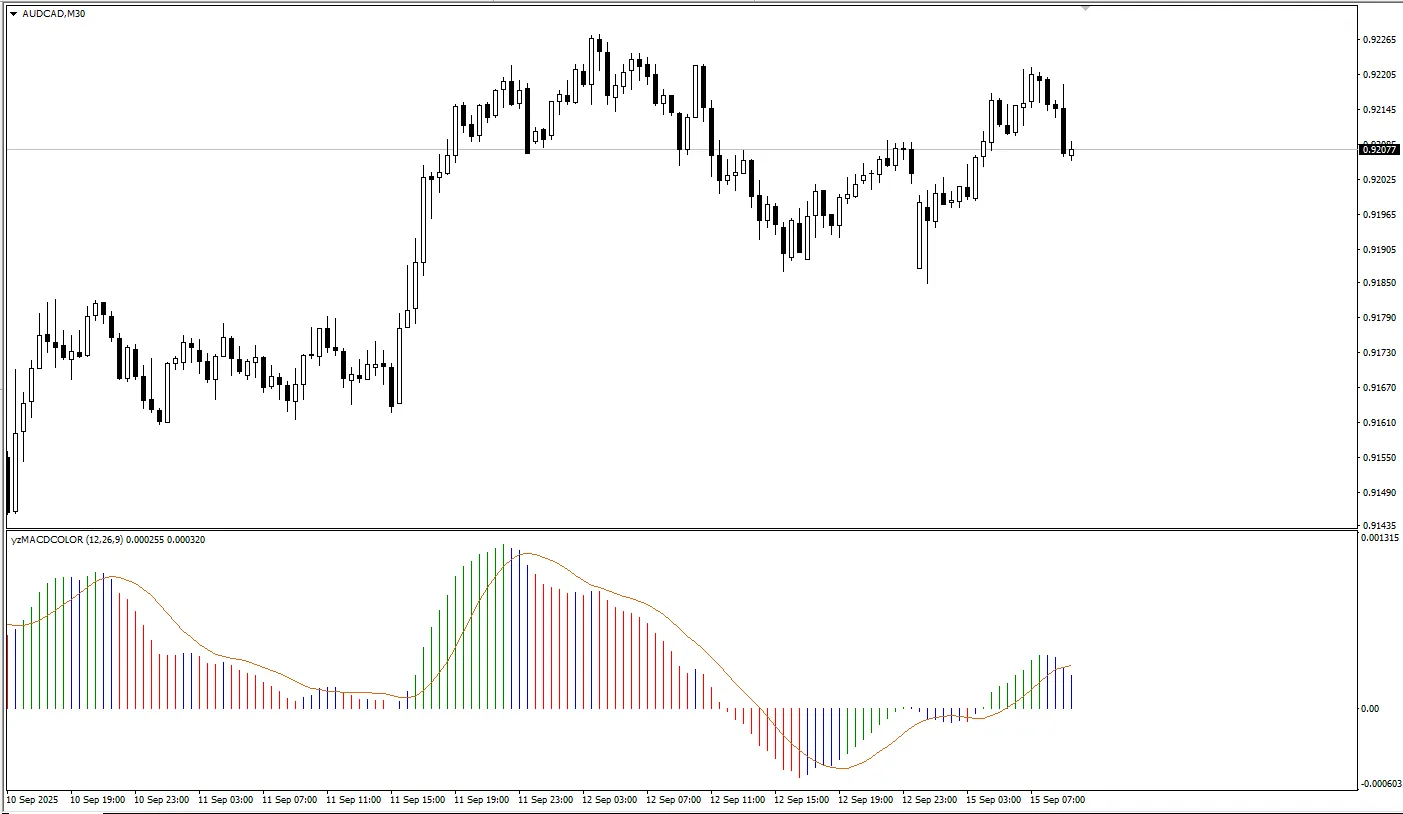Click the 10 Sep 19:00 time label
Image resolution: width=1403 pixels, height=814 pixels.
point(98,800)
